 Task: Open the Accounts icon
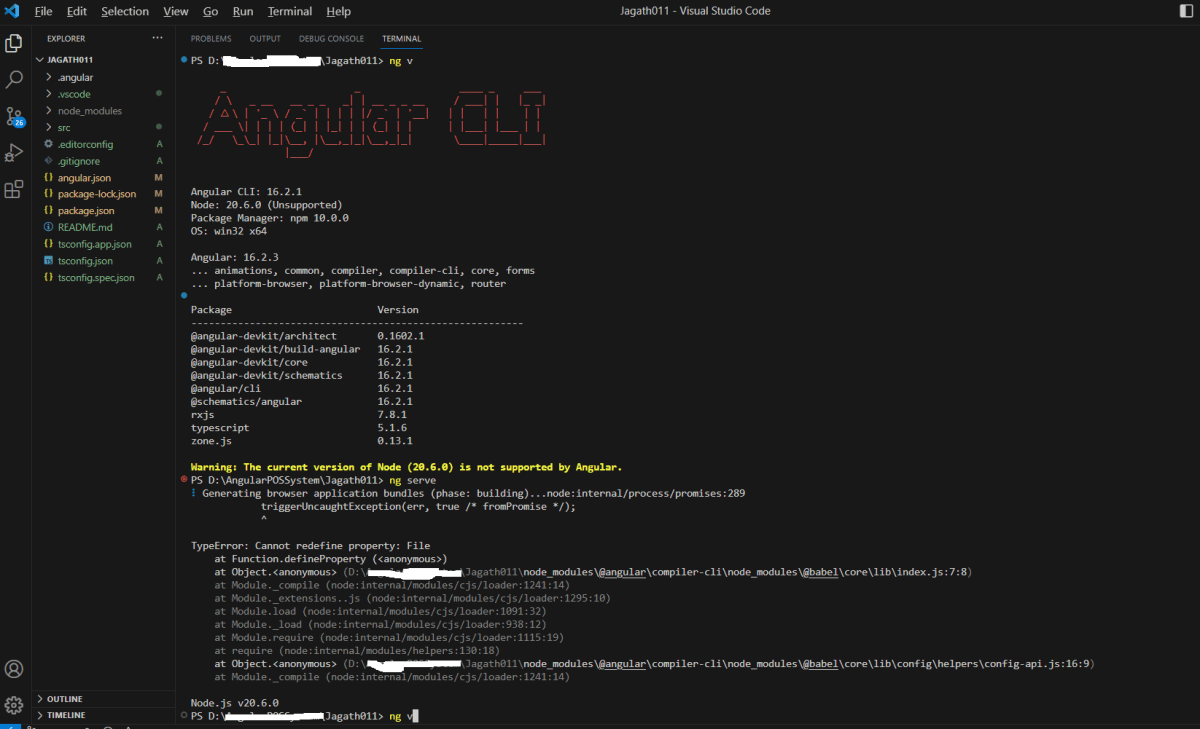[x=14, y=669]
